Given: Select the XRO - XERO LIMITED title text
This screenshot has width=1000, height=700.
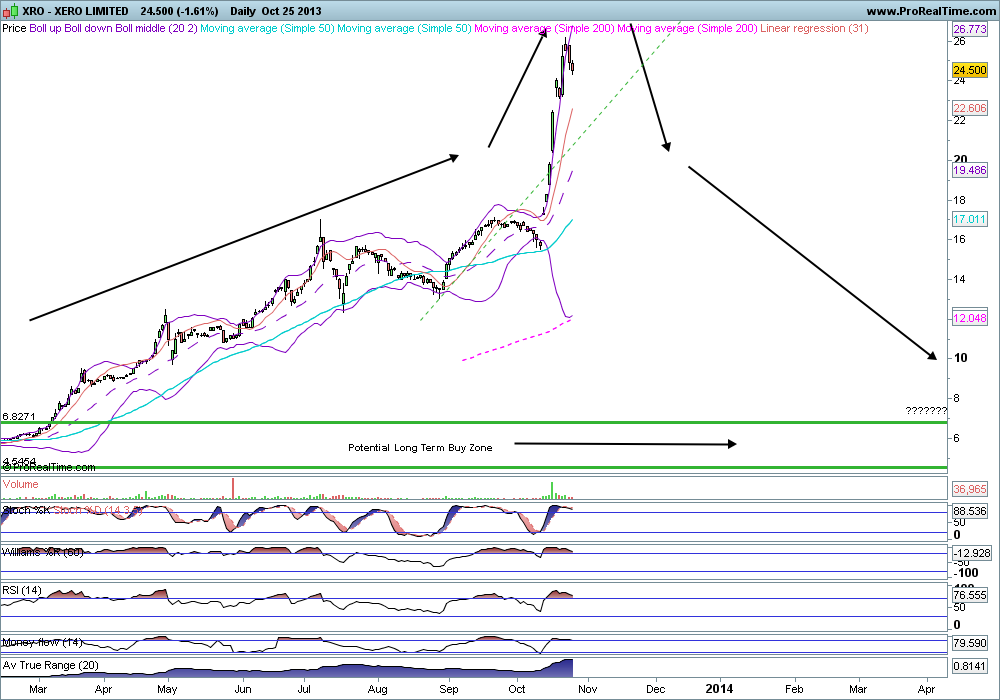Looking at the screenshot, I should point(75,11).
